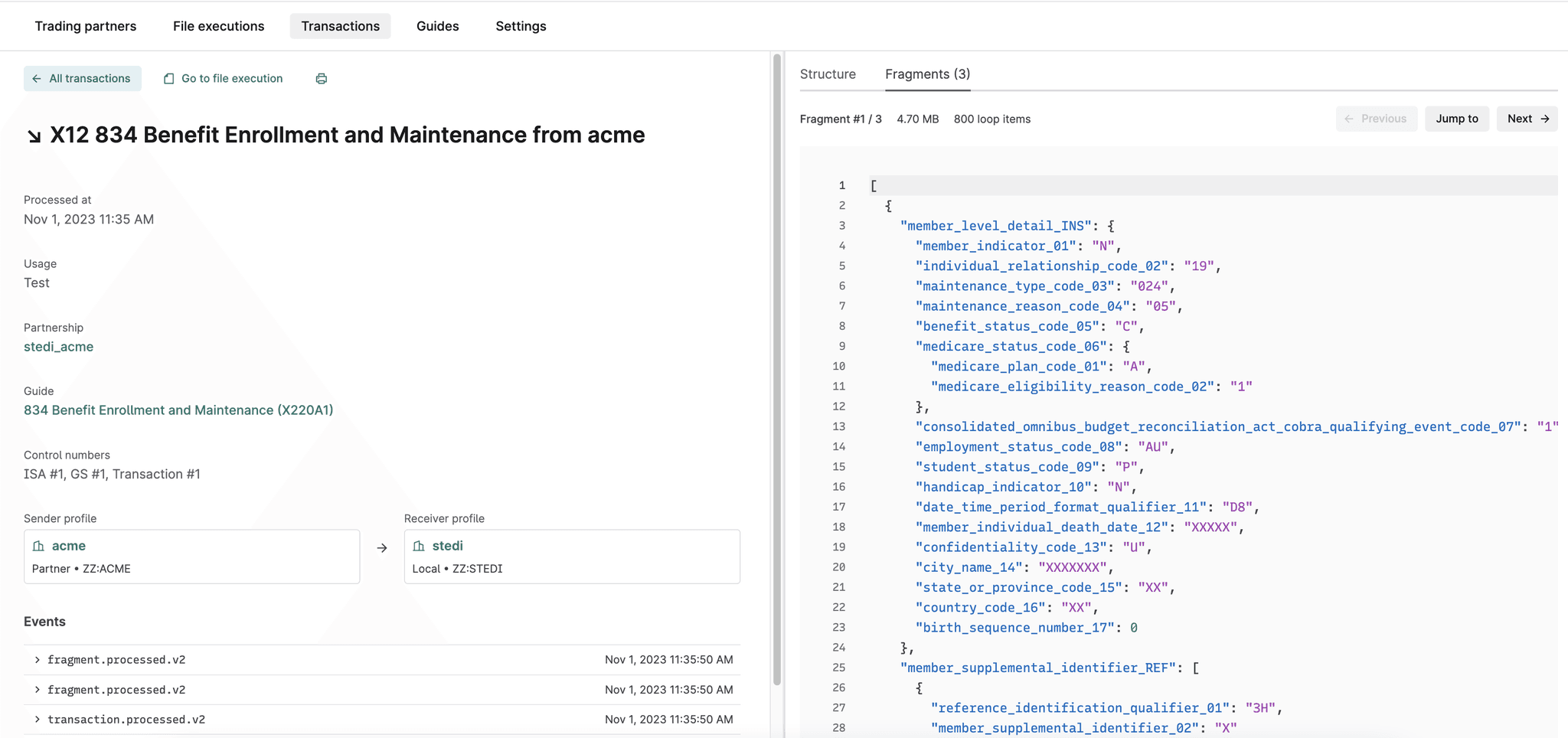Expand the transaction.processed.v2 event
Image resolution: width=1568 pixels, height=738 pixels.
tap(36, 719)
